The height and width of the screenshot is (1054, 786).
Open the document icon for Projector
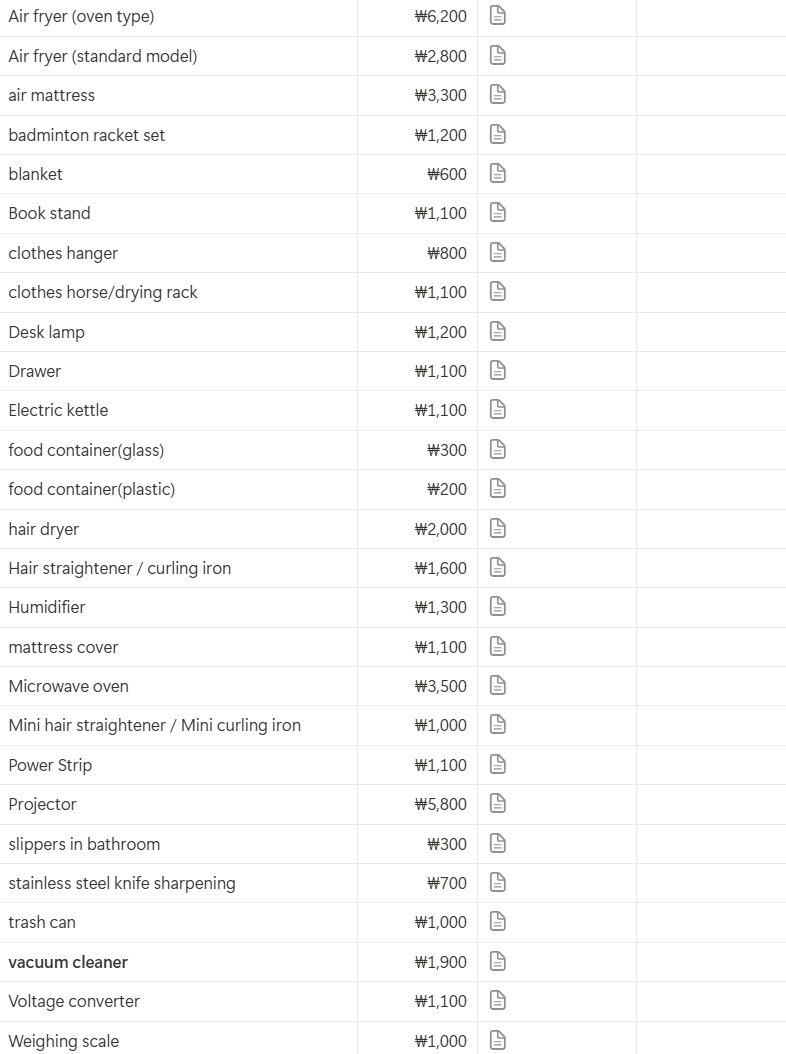click(498, 803)
